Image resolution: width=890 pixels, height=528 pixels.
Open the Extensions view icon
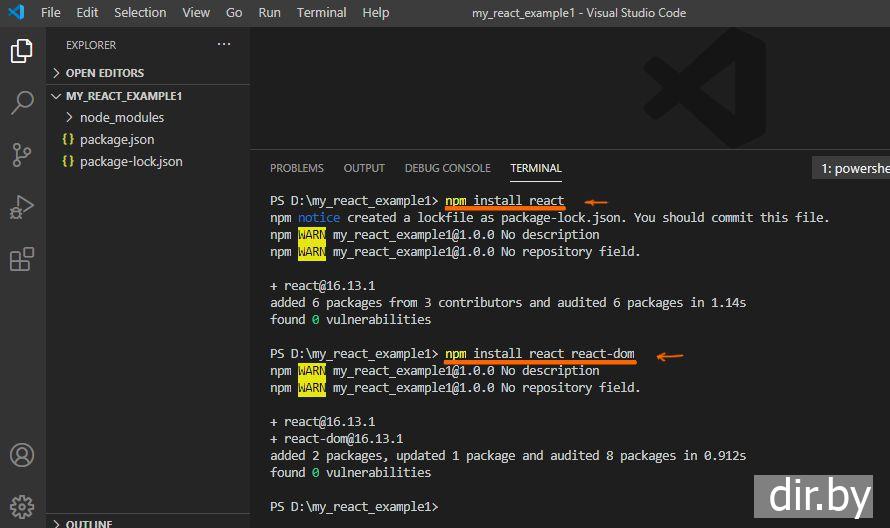point(22,260)
